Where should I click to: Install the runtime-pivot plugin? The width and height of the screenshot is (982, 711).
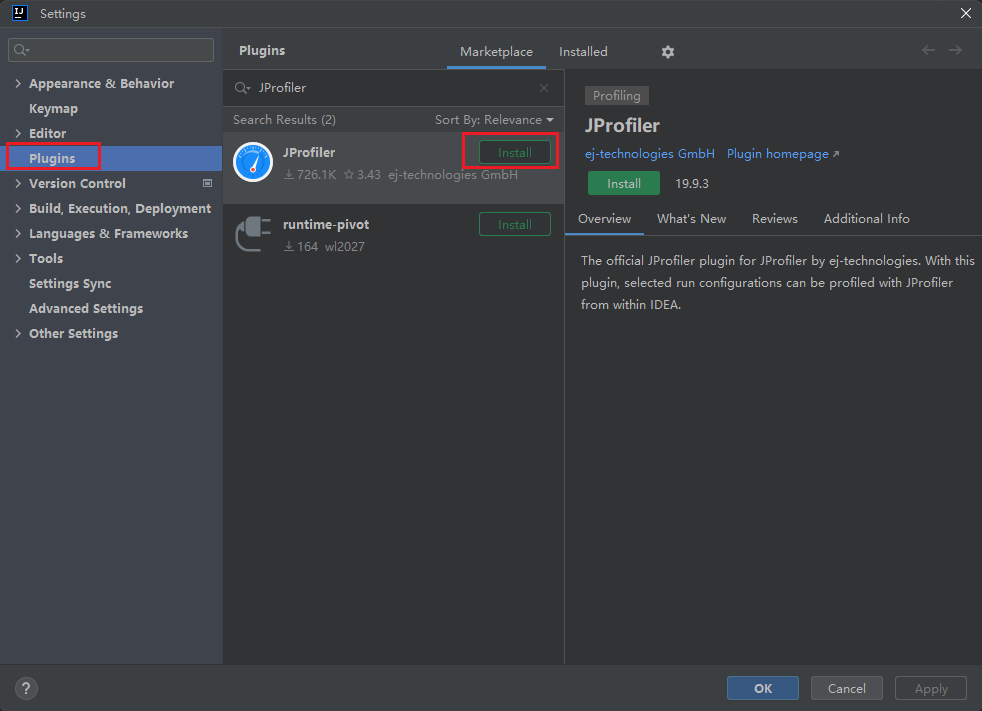(515, 225)
